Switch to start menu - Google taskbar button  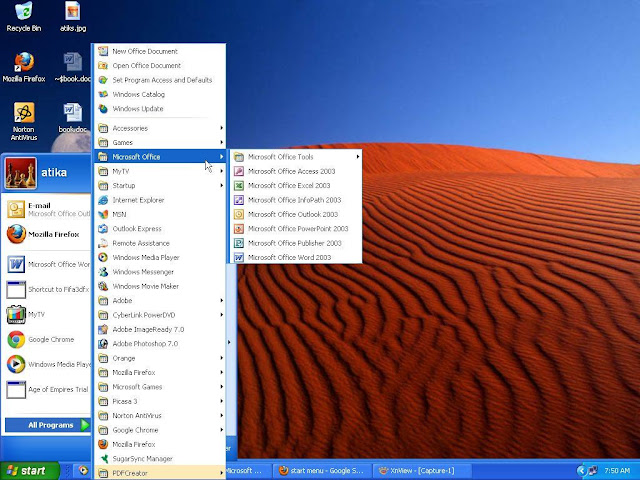(x=321, y=471)
